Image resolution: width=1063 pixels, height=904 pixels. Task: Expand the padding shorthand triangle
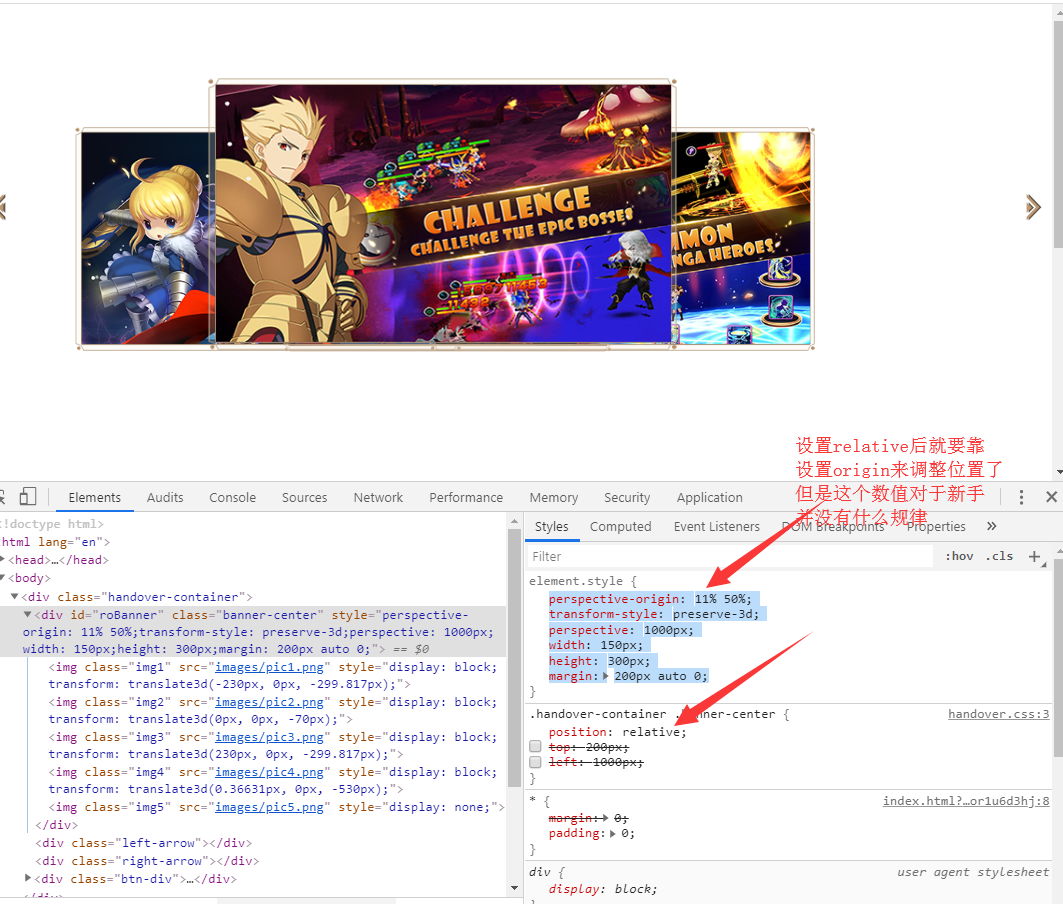[x=613, y=833]
